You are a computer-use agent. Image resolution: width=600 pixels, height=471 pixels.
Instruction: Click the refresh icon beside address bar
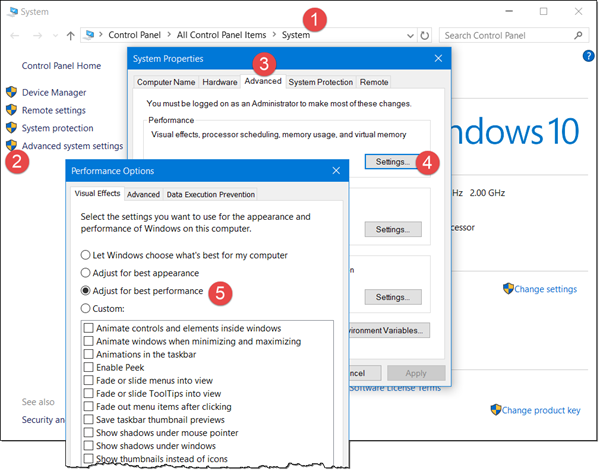pyautogui.click(x=425, y=36)
